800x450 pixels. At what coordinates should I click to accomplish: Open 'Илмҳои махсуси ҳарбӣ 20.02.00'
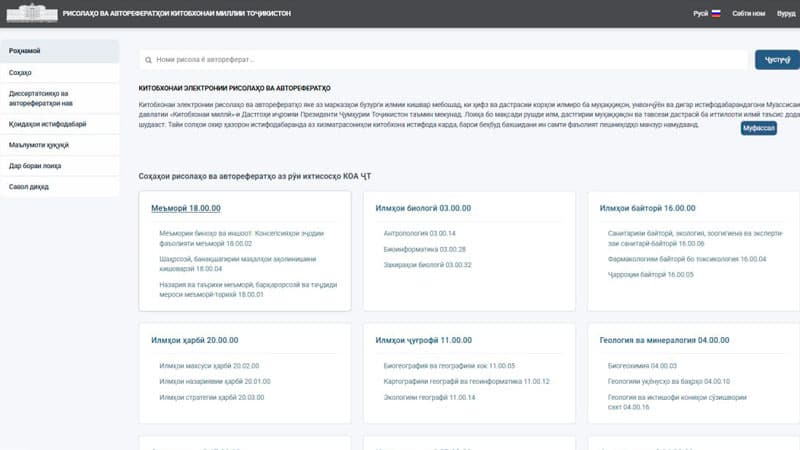209,366
